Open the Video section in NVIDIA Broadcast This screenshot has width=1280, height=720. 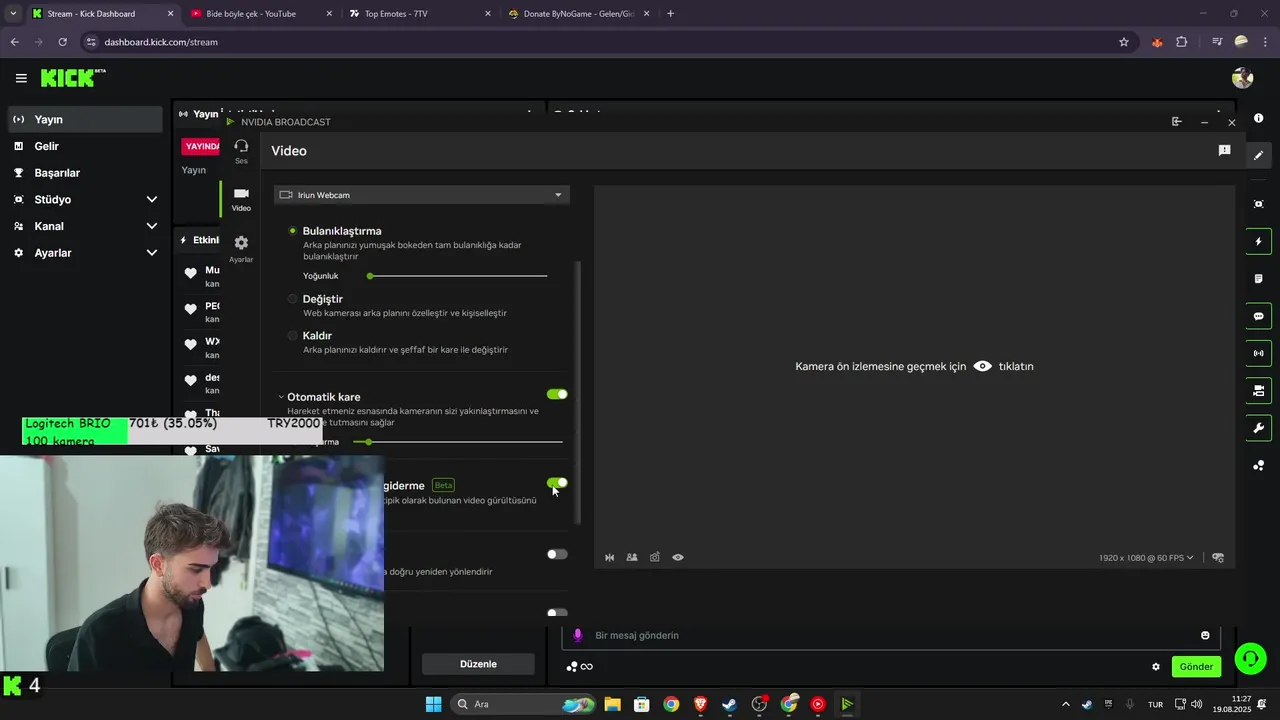241,199
